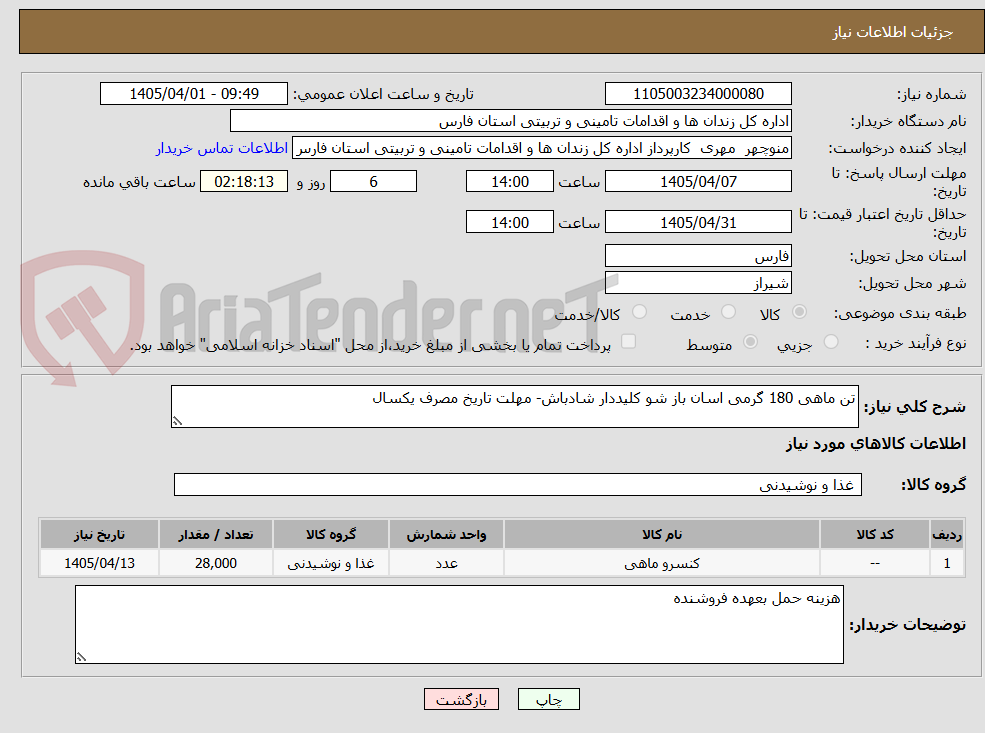Screen dimensions: 985x733
Task: Click the remaining days field showing 6
Action: (x=373, y=182)
